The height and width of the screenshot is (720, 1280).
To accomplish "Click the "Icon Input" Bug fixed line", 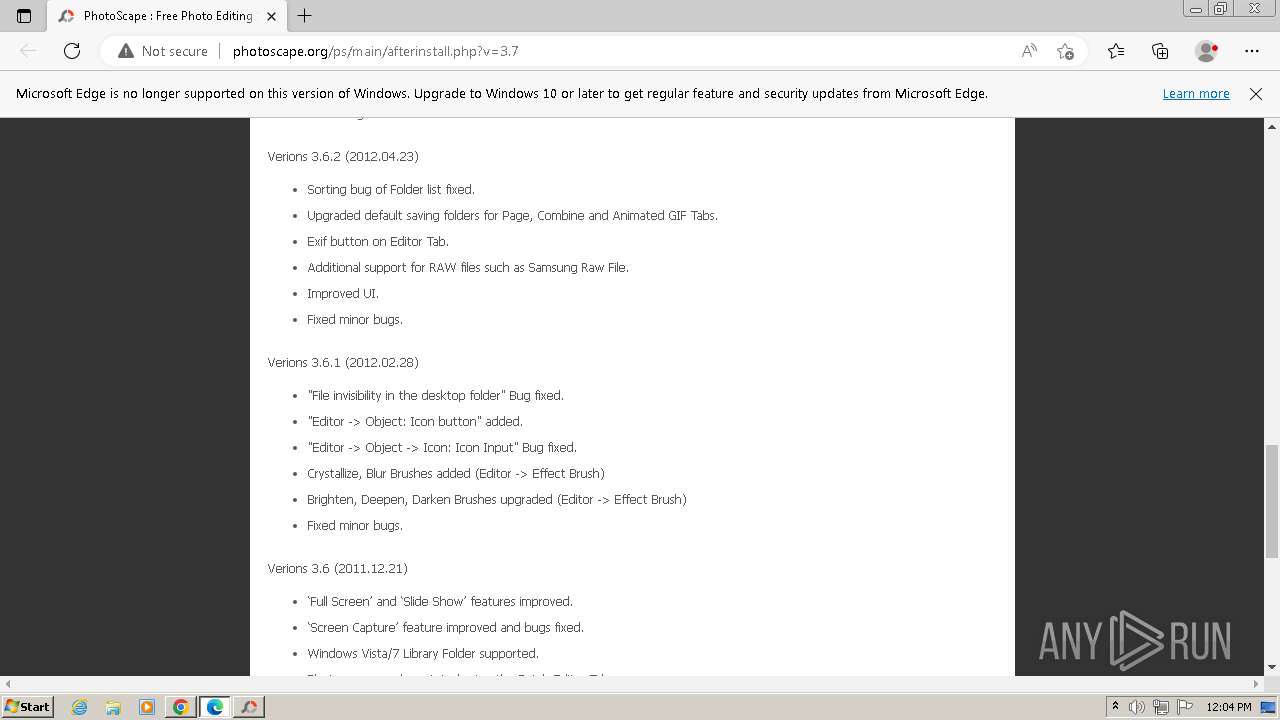I will pos(442,447).
